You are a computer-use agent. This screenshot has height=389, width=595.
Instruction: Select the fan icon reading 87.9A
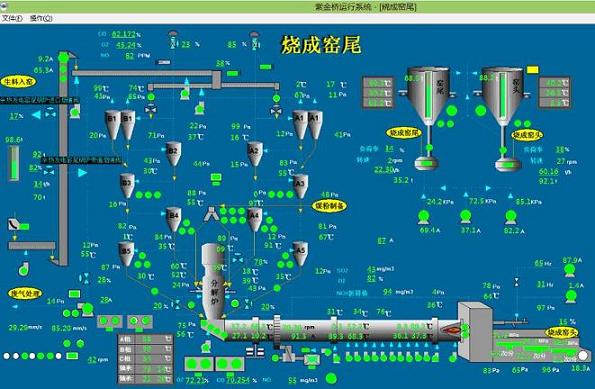(569, 271)
